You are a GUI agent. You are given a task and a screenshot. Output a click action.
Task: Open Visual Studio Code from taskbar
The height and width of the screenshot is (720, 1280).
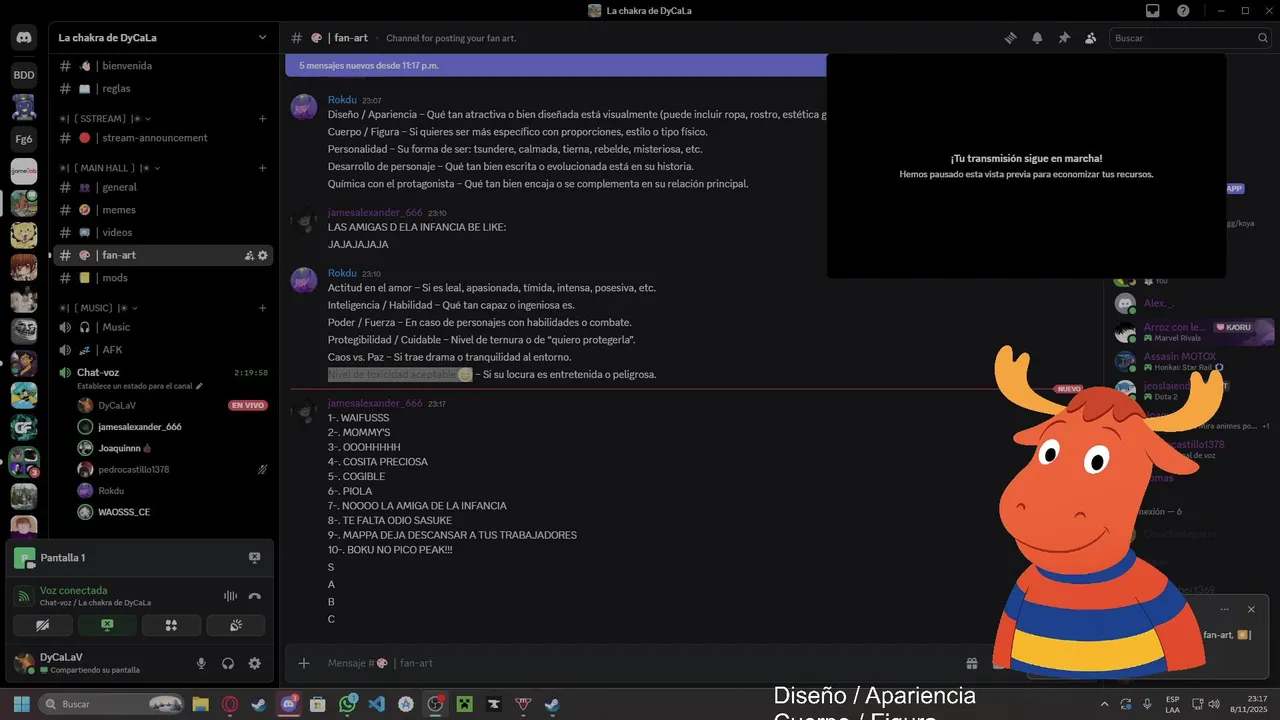[x=377, y=704]
